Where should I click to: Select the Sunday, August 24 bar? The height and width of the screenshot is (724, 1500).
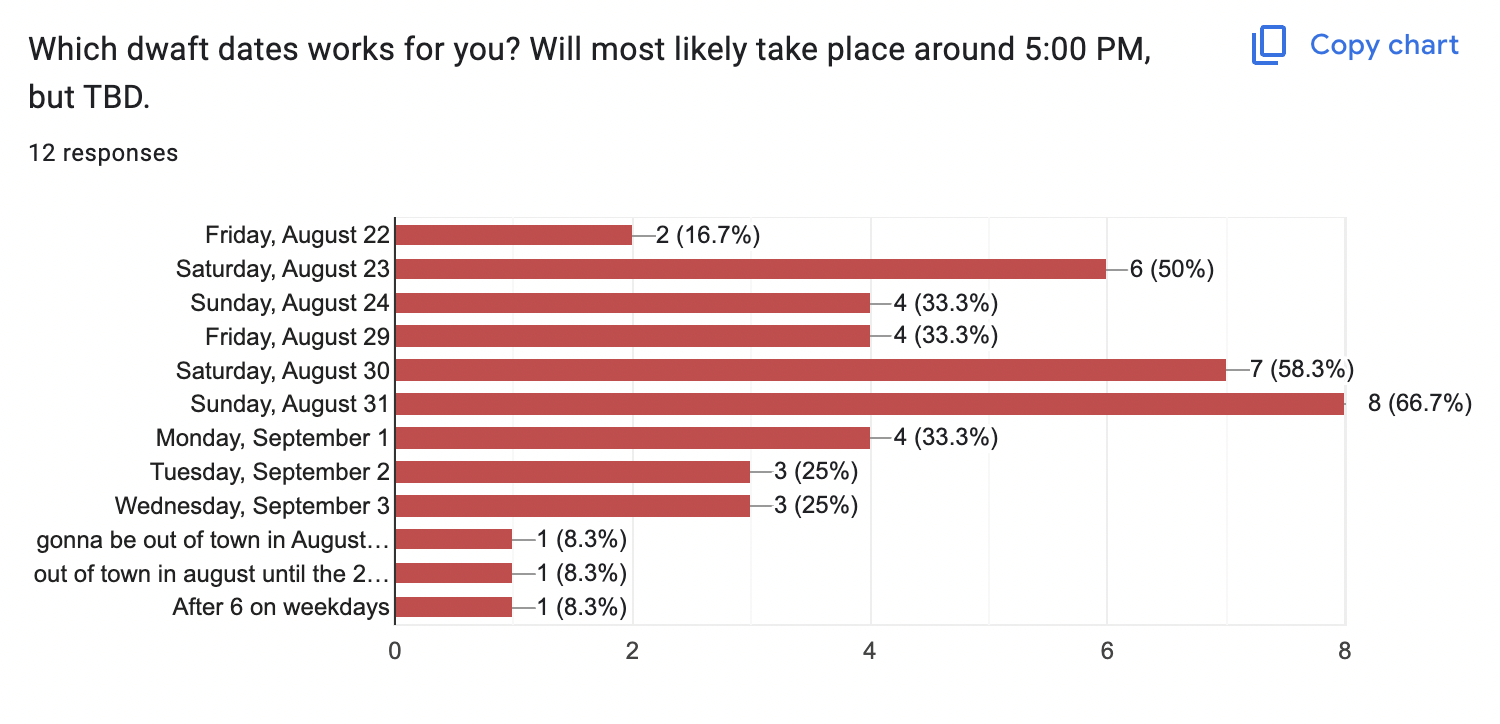pyautogui.click(x=633, y=303)
